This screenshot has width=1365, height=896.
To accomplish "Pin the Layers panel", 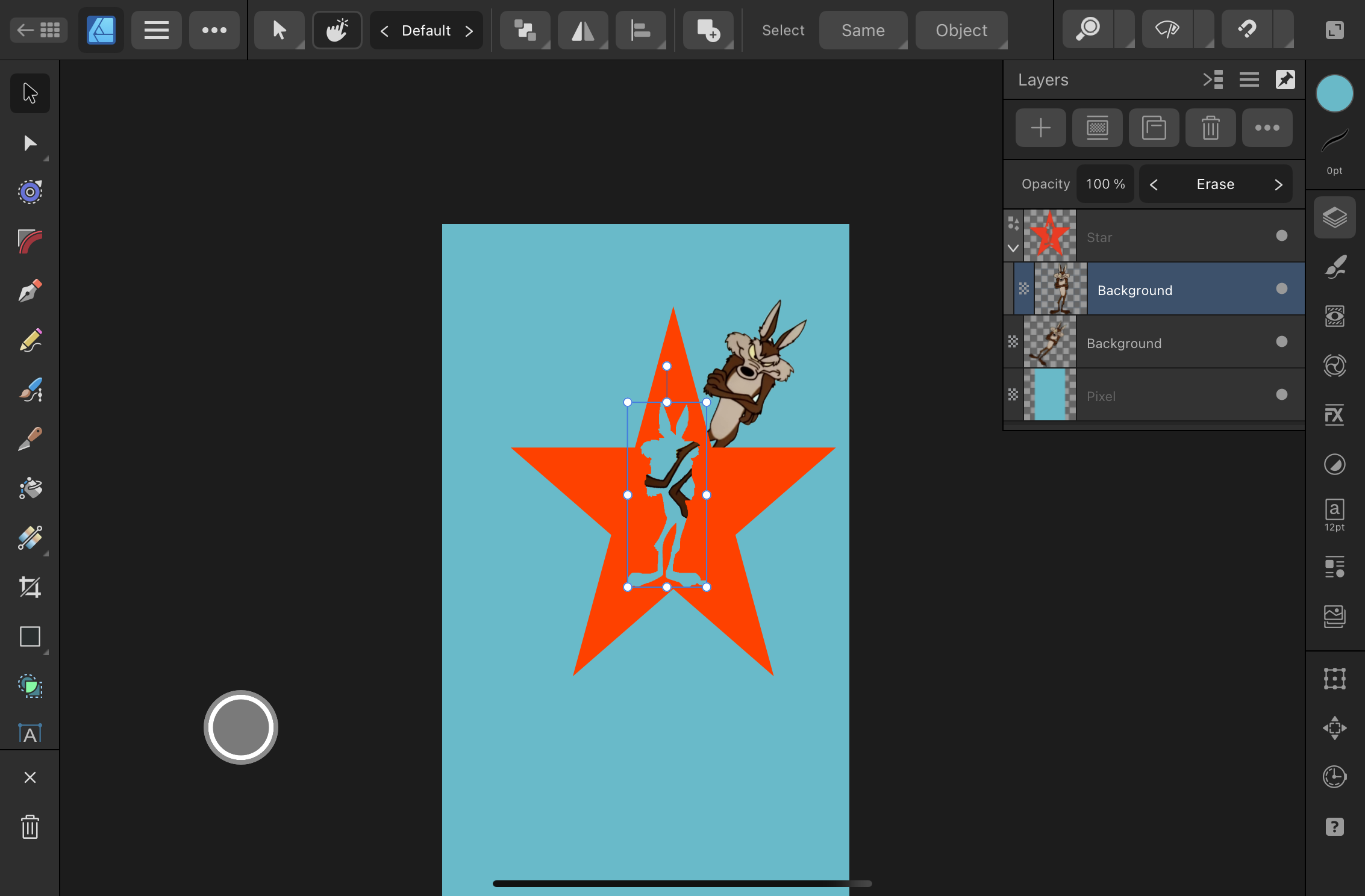I will [x=1285, y=79].
